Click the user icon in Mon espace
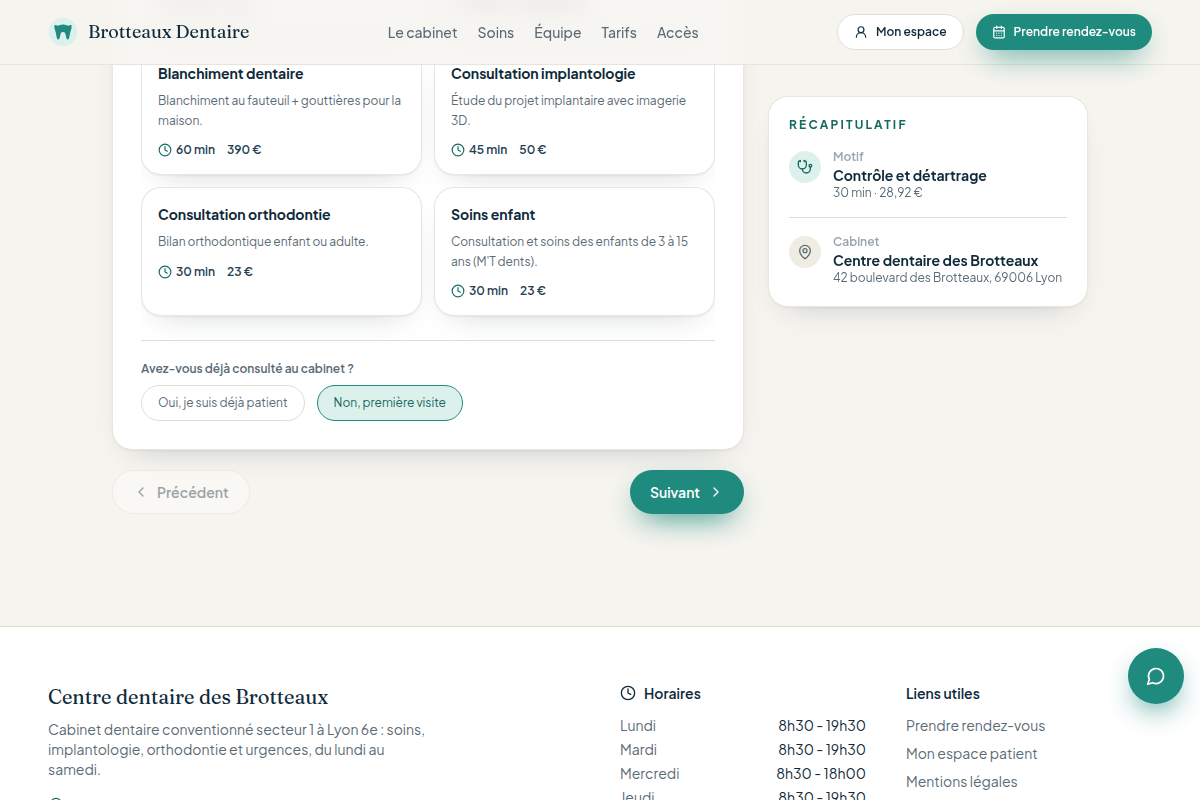The height and width of the screenshot is (800, 1200). click(861, 32)
